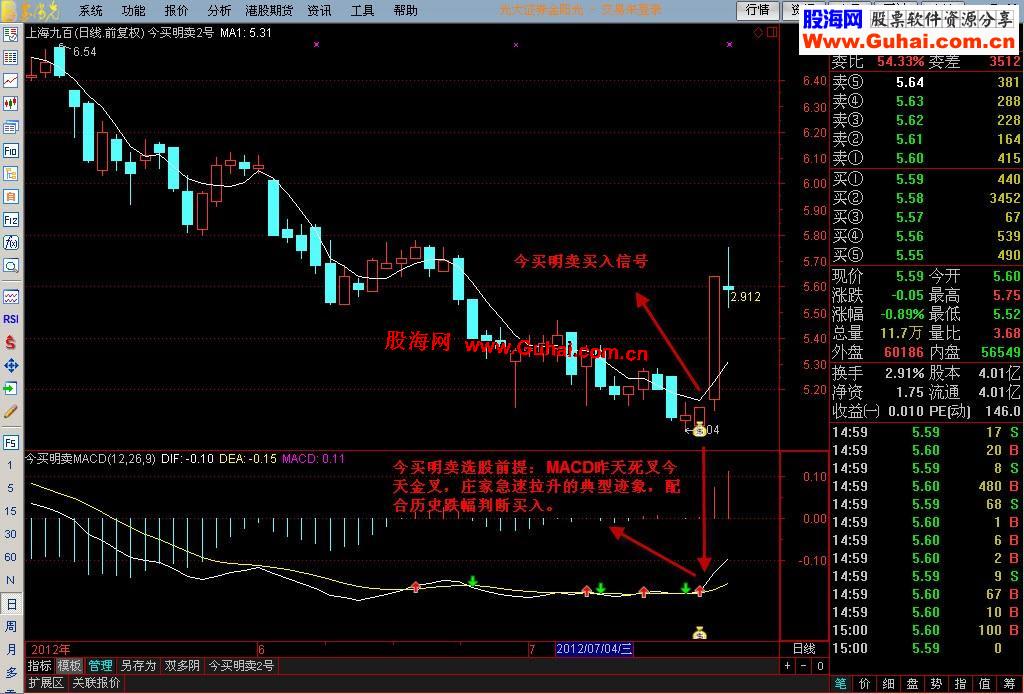Open the 分析 menu
The height and width of the screenshot is (694, 1024).
(x=219, y=10)
